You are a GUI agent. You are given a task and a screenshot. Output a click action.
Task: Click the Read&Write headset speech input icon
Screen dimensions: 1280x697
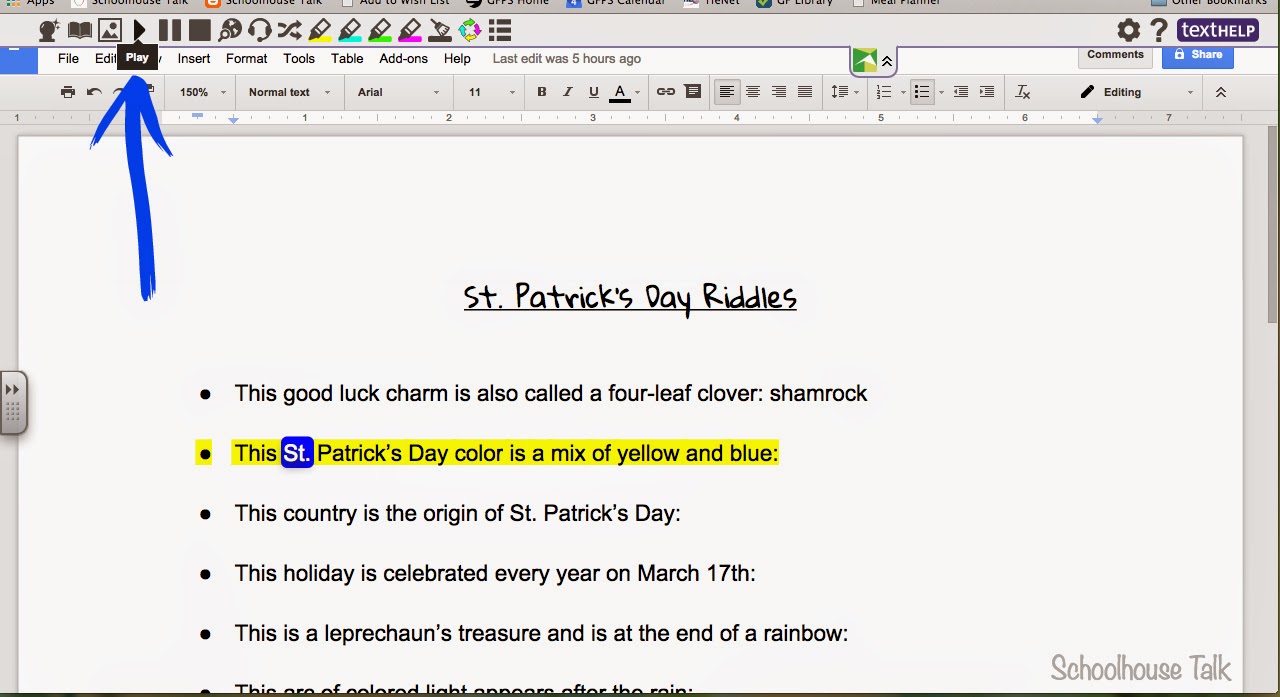[x=260, y=30]
